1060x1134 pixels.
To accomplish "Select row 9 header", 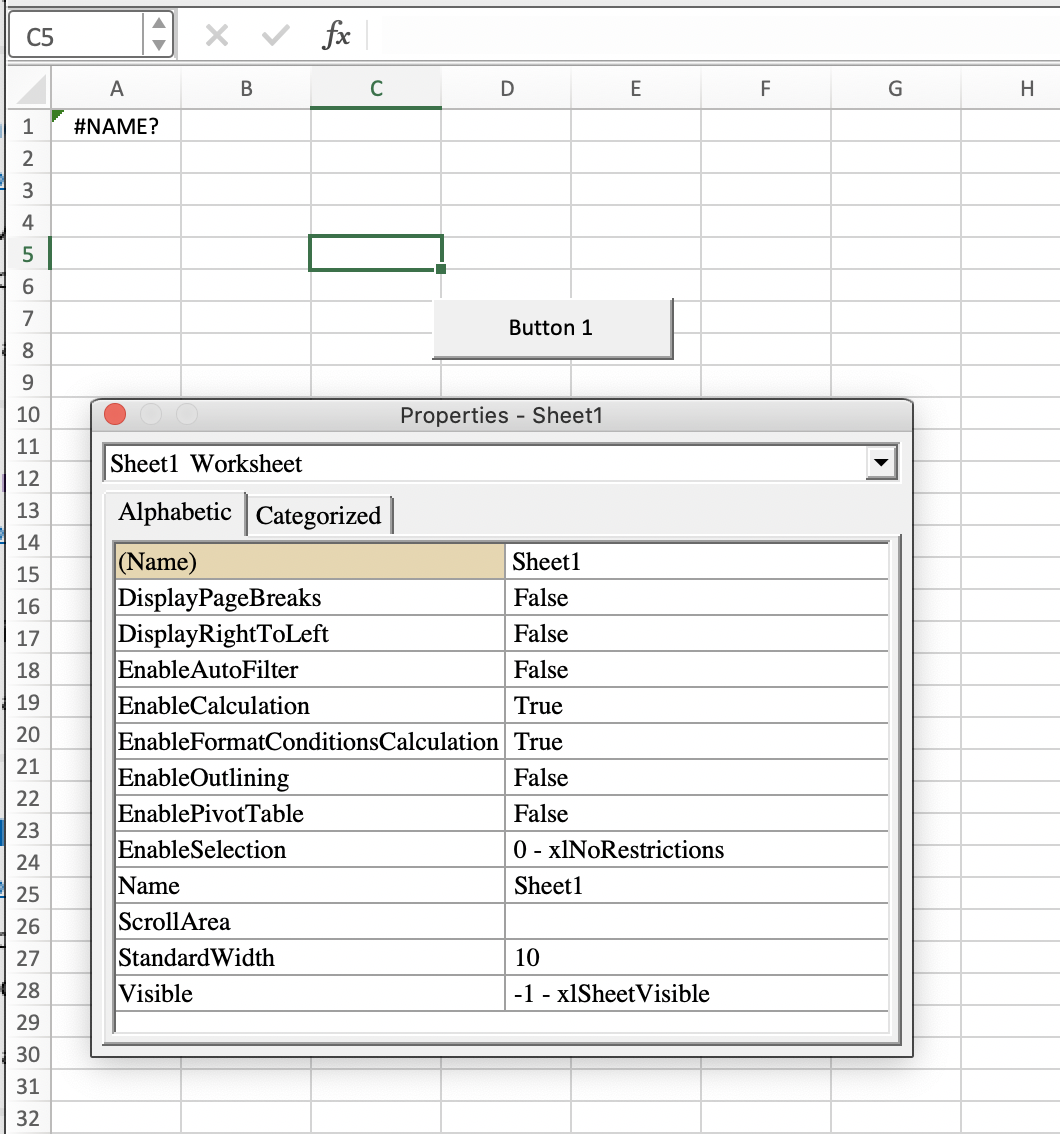I will (x=28, y=382).
